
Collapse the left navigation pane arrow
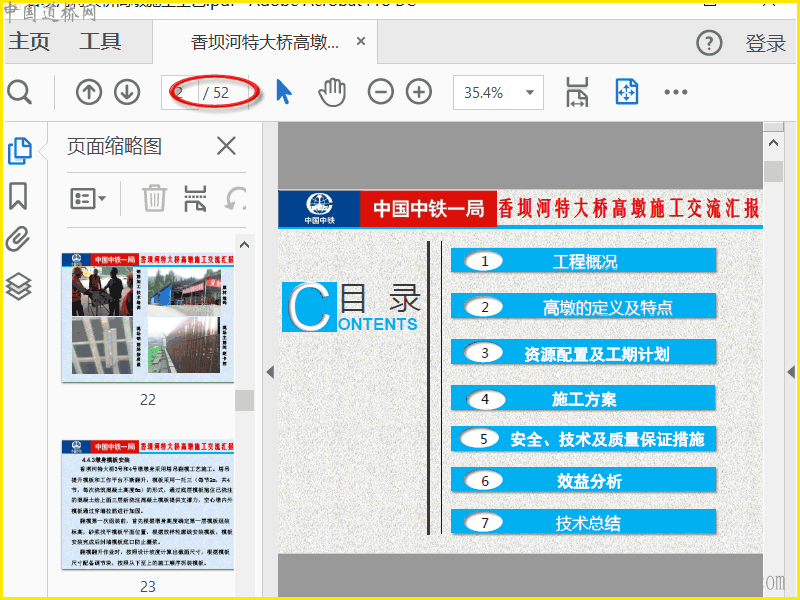tap(270, 372)
